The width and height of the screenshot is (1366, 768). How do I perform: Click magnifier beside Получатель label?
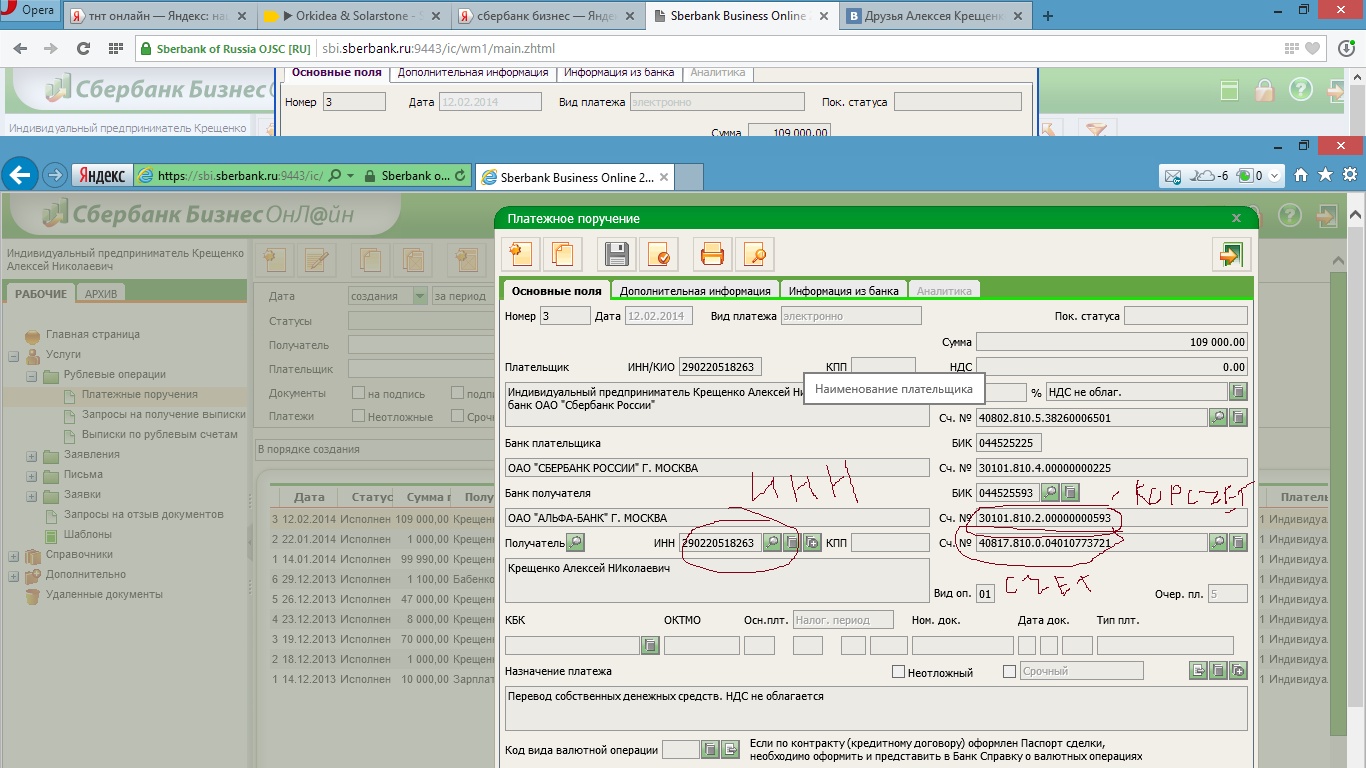click(x=575, y=542)
